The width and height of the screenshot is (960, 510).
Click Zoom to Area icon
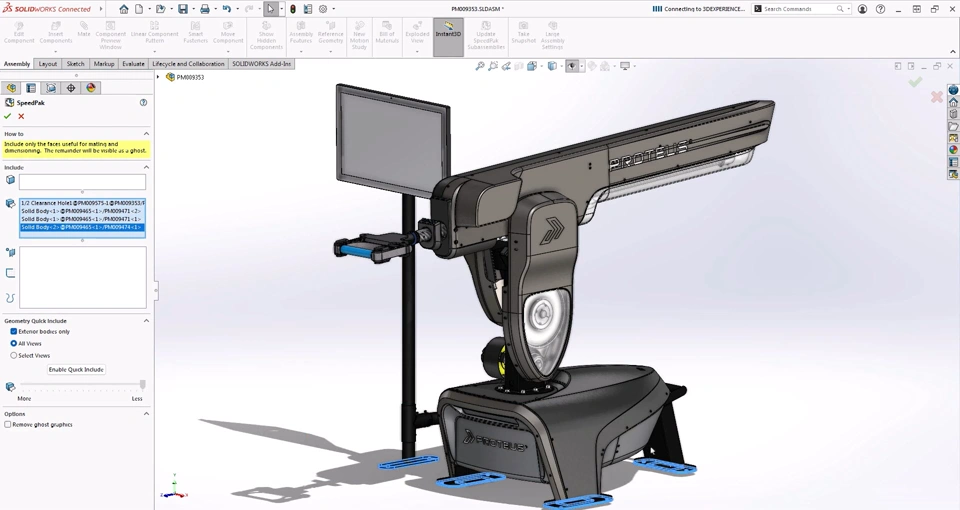(x=493, y=66)
